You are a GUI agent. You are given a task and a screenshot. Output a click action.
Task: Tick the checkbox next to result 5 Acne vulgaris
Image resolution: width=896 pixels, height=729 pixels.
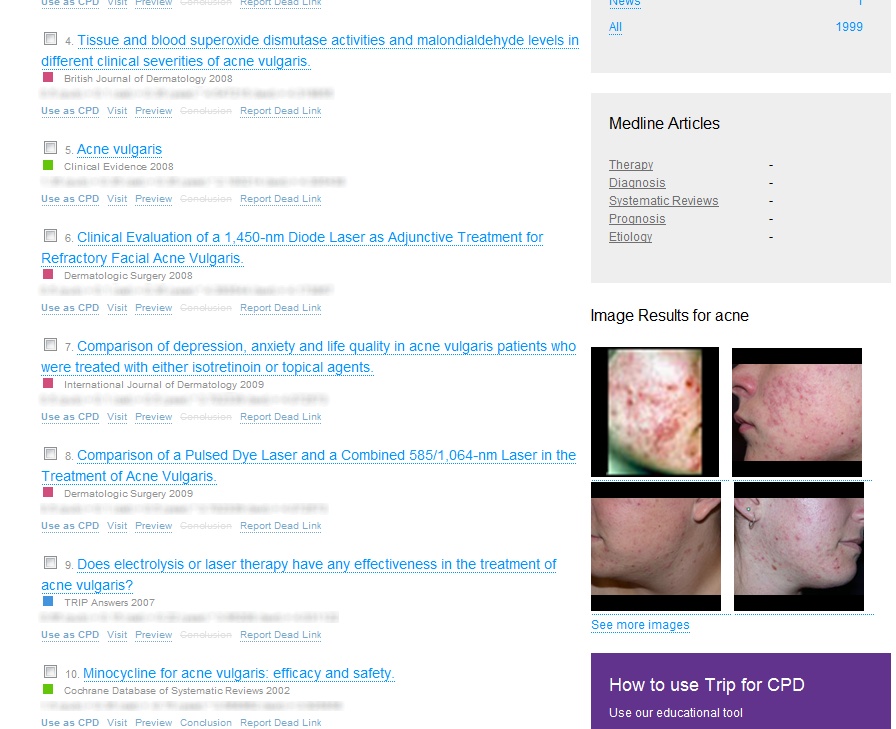[50, 148]
